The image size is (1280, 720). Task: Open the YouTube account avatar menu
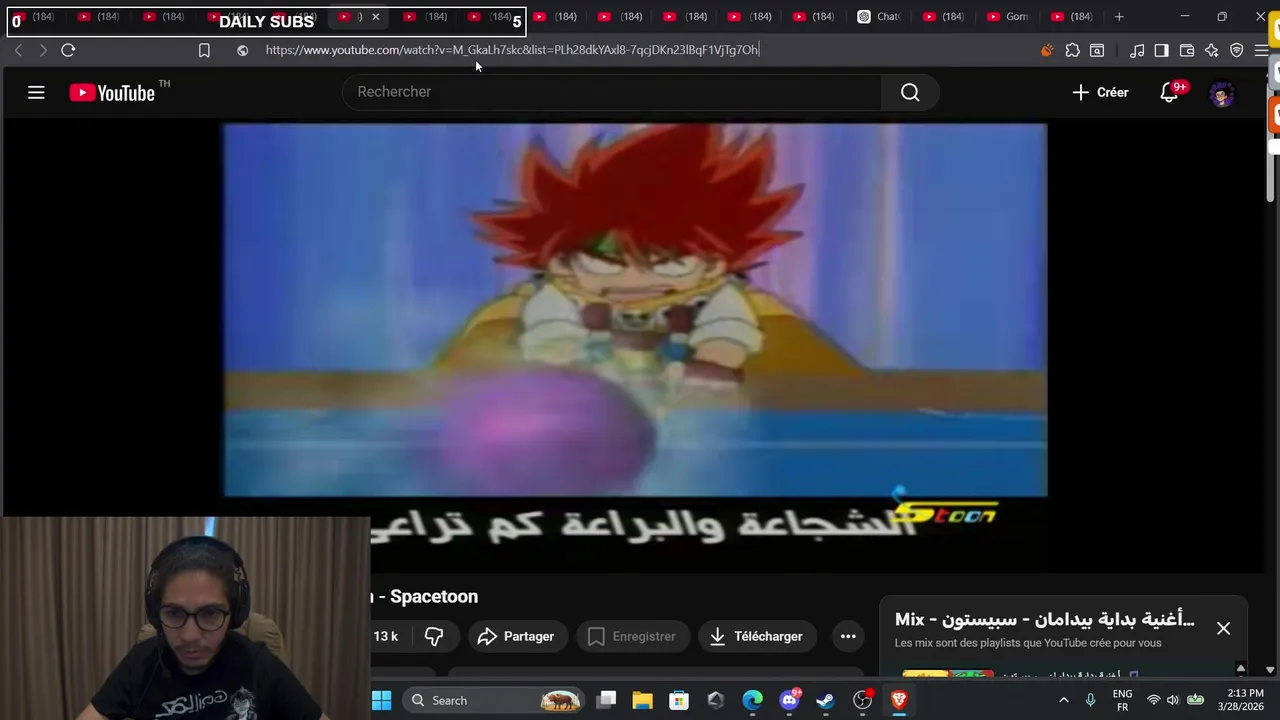point(1222,93)
